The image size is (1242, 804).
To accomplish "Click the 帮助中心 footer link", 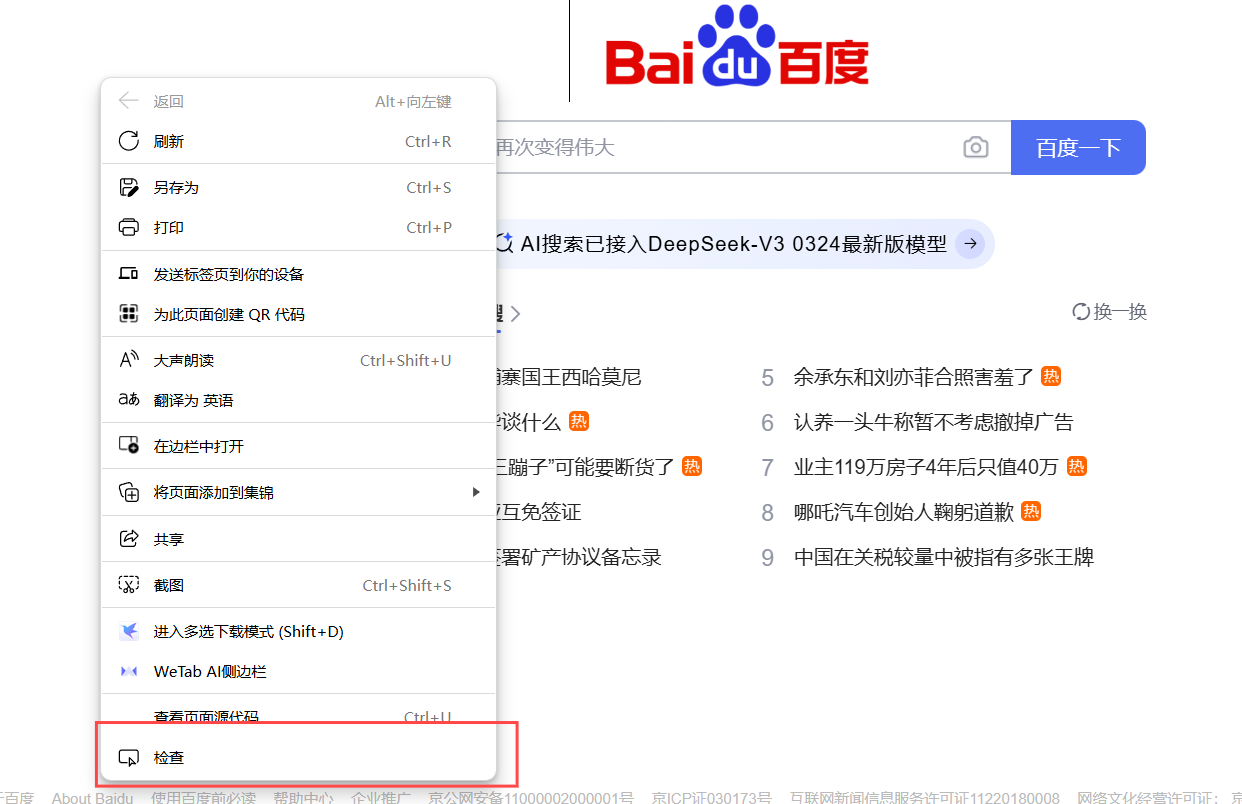I will point(303,798).
